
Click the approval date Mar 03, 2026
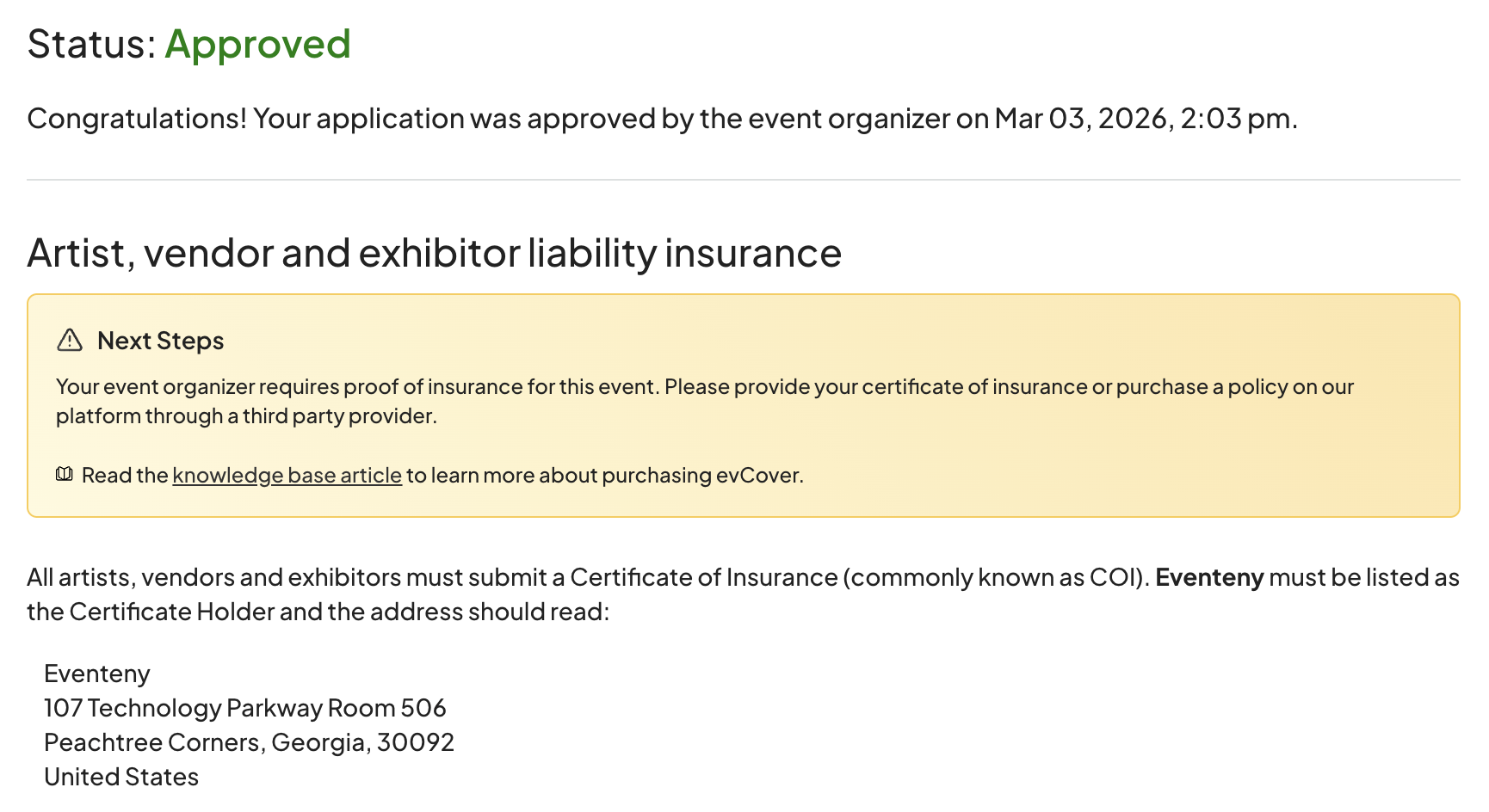pyautogui.click(x=1084, y=119)
